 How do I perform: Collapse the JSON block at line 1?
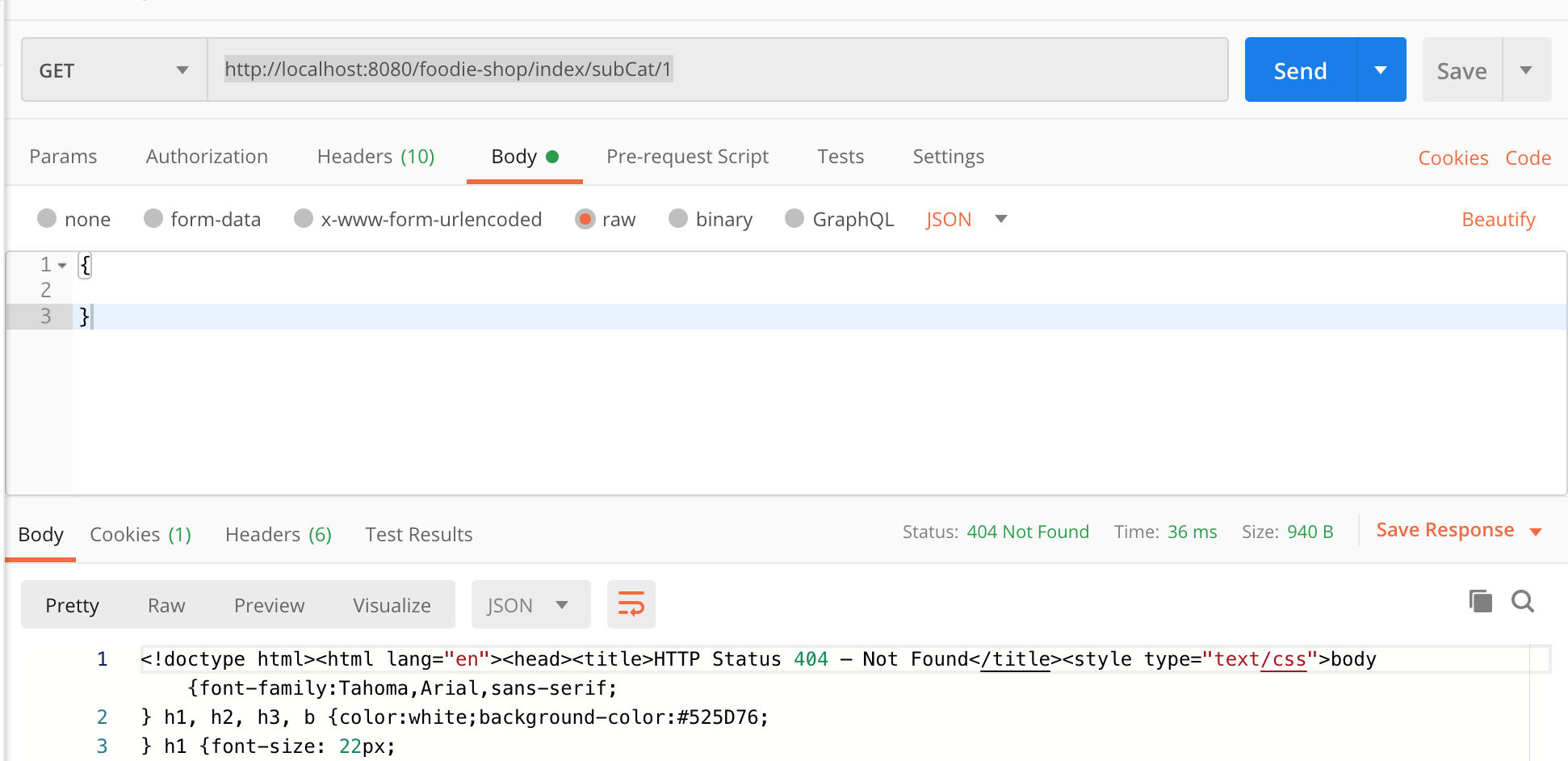[62, 265]
